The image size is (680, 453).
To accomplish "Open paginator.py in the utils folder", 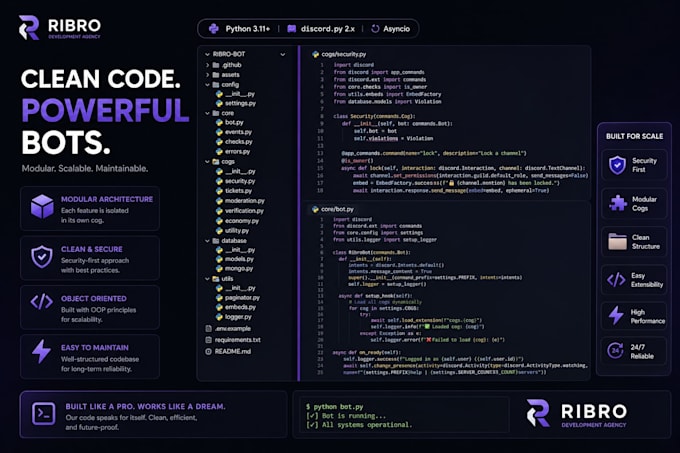I will tap(242, 297).
